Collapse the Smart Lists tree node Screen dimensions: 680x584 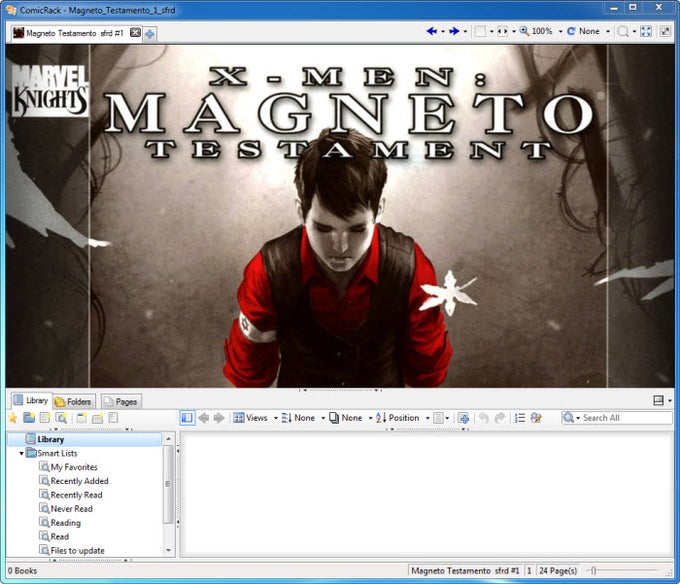21,453
